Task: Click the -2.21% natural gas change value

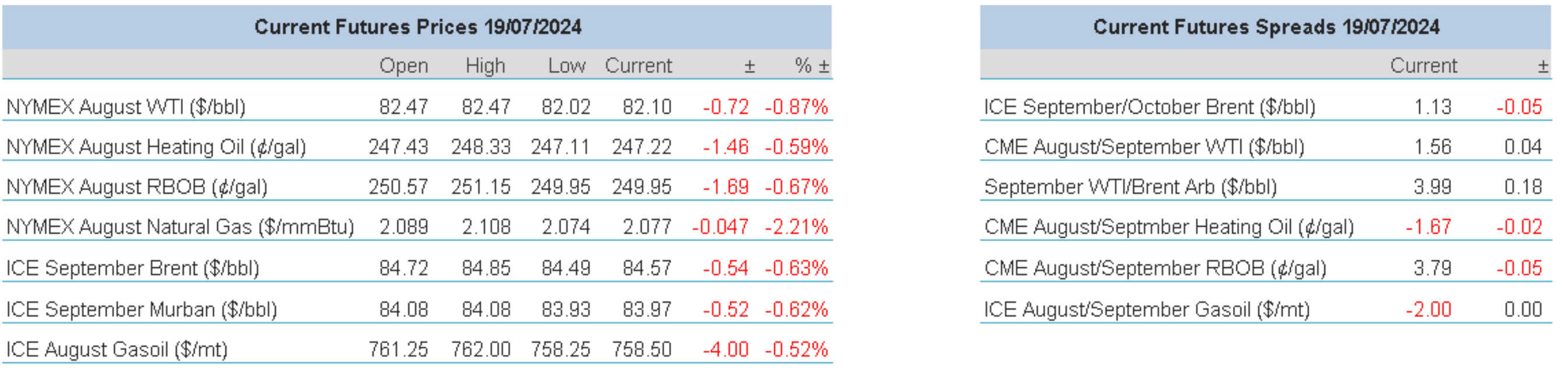Action: (x=796, y=227)
